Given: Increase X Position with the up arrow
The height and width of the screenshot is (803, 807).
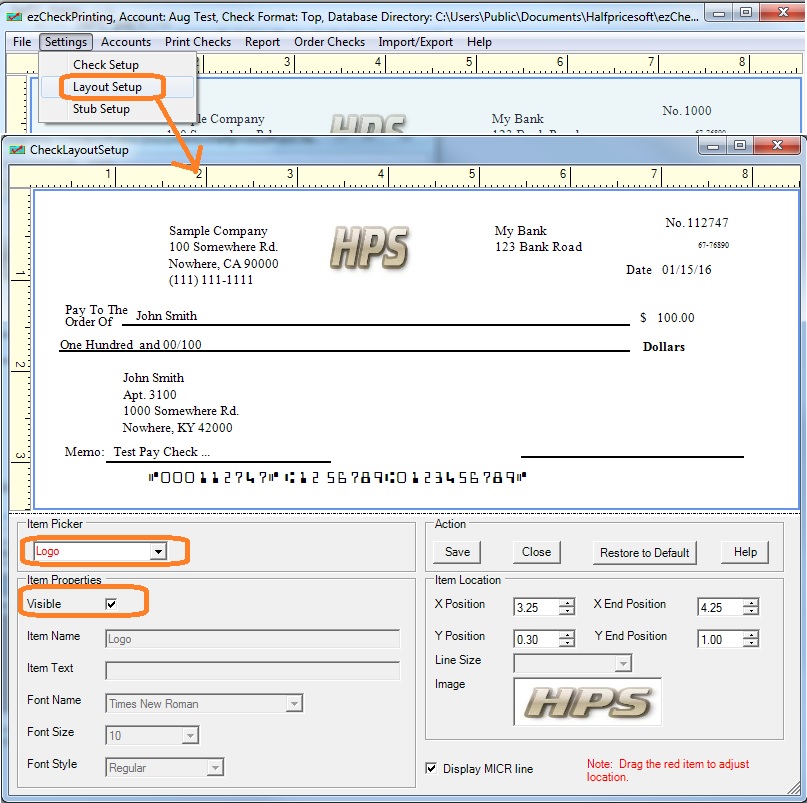Looking at the screenshot, I should point(567,602).
